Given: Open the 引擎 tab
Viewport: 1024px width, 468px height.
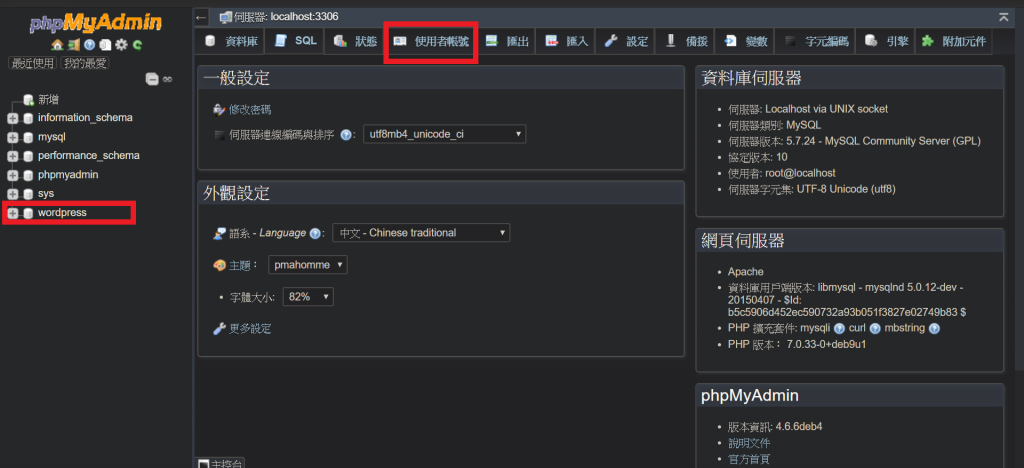Looking at the screenshot, I should 886,41.
